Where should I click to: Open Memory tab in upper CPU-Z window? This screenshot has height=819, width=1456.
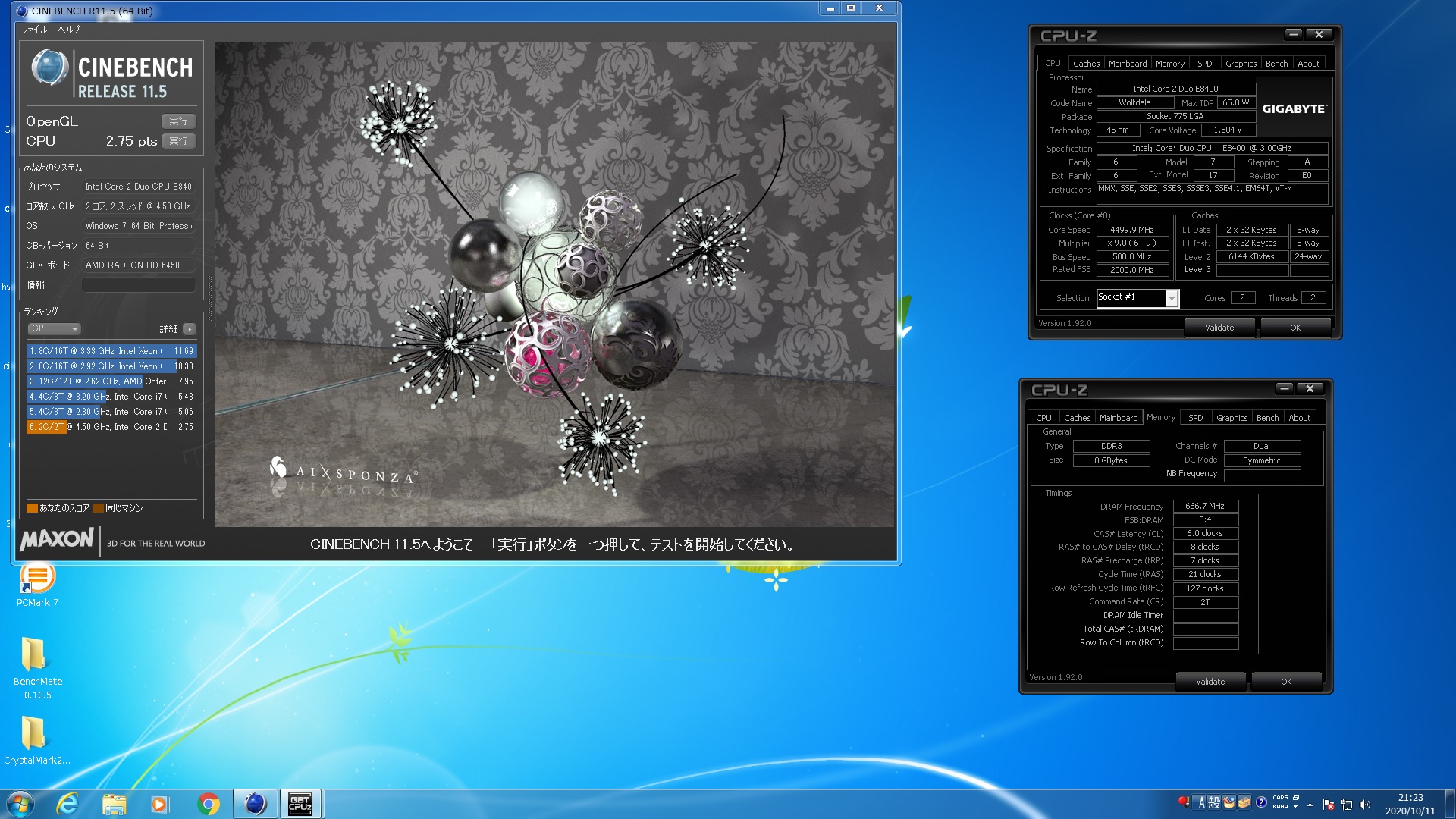point(1170,64)
